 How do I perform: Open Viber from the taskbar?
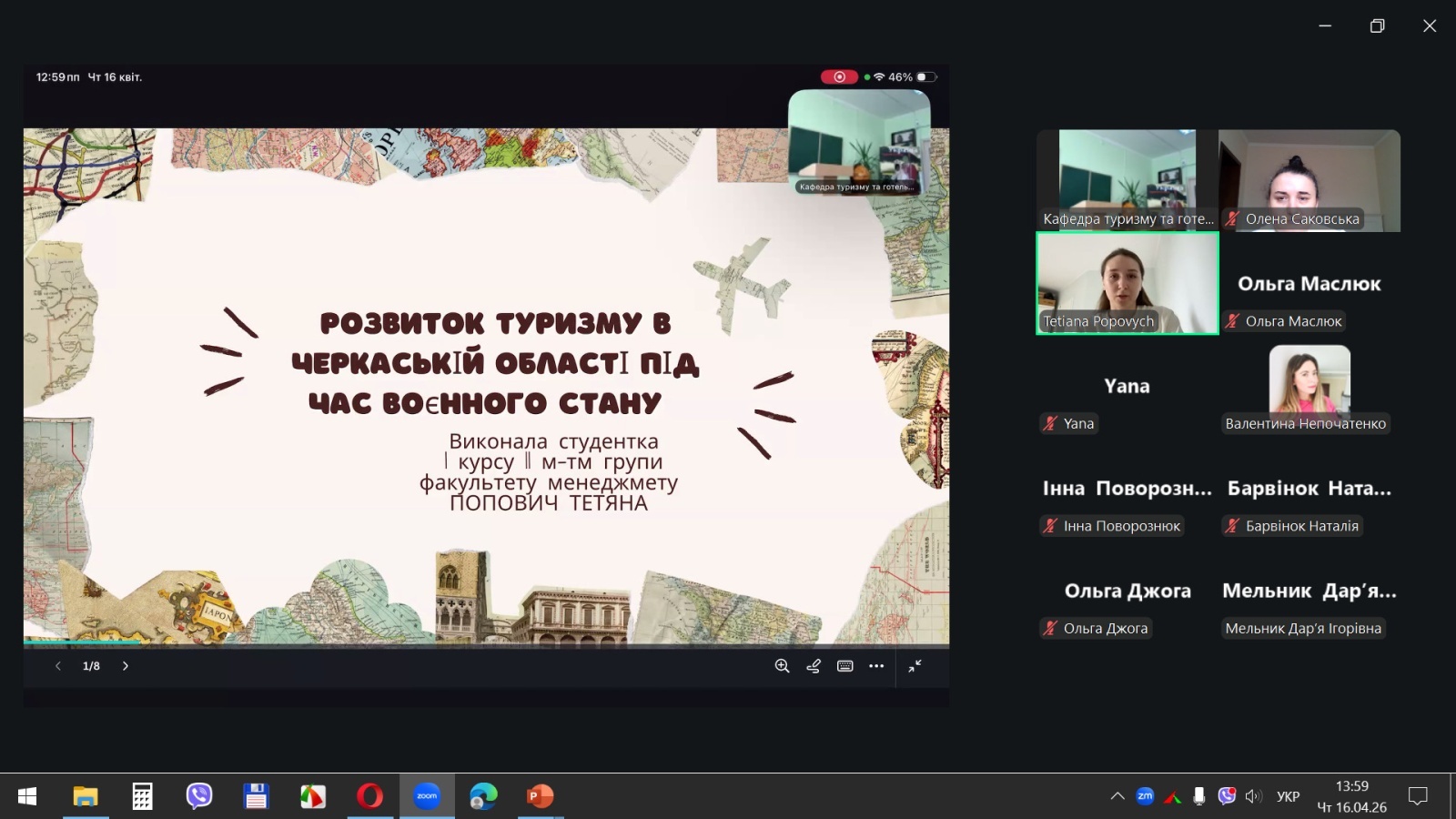(198, 796)
